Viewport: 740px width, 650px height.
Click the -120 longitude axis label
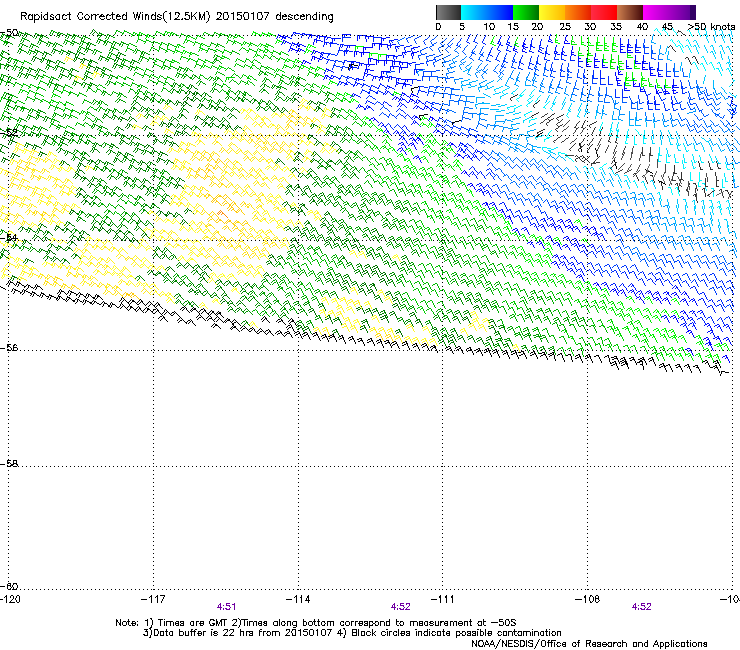pyautogui.click(x=10, y=599)
